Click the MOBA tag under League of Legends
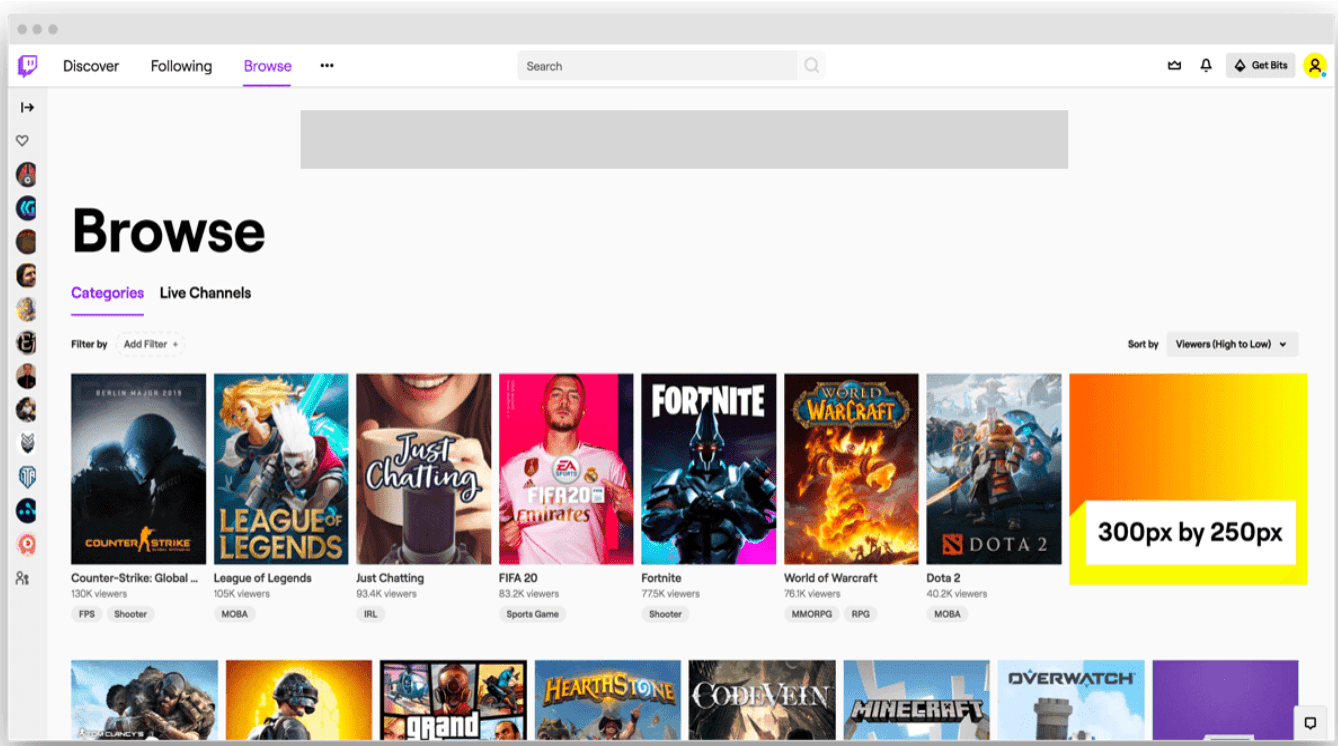1338x746 pixels. click(234, 614)
